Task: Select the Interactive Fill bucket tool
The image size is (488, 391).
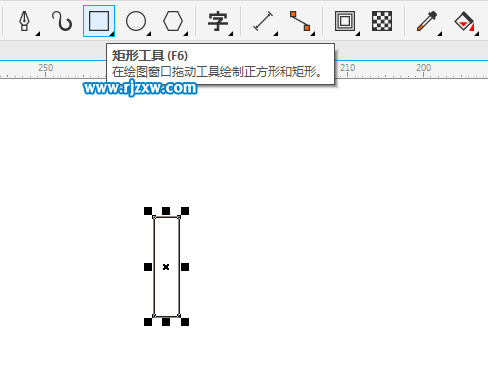Action: coord(464,21)
